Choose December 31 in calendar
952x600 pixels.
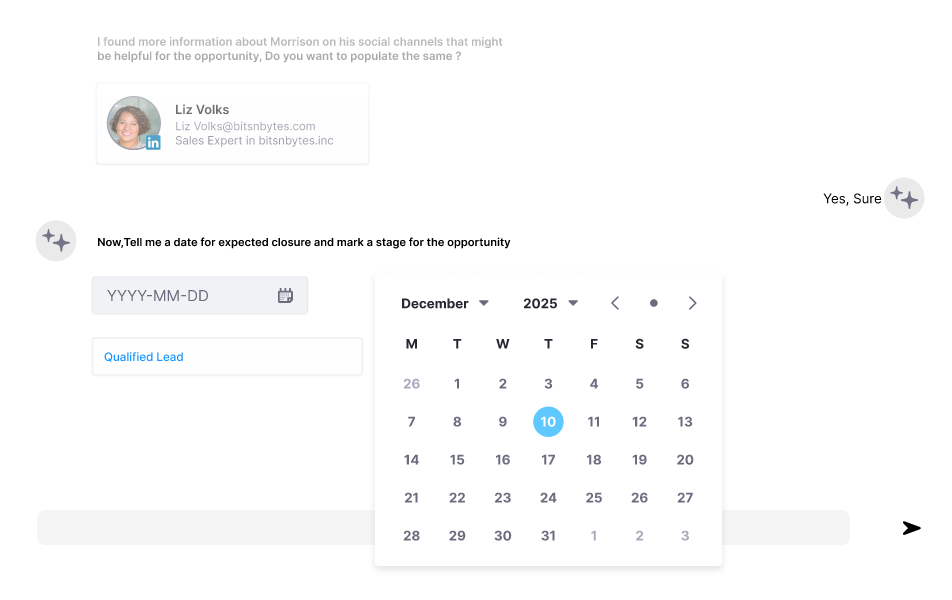pos(548,536)
